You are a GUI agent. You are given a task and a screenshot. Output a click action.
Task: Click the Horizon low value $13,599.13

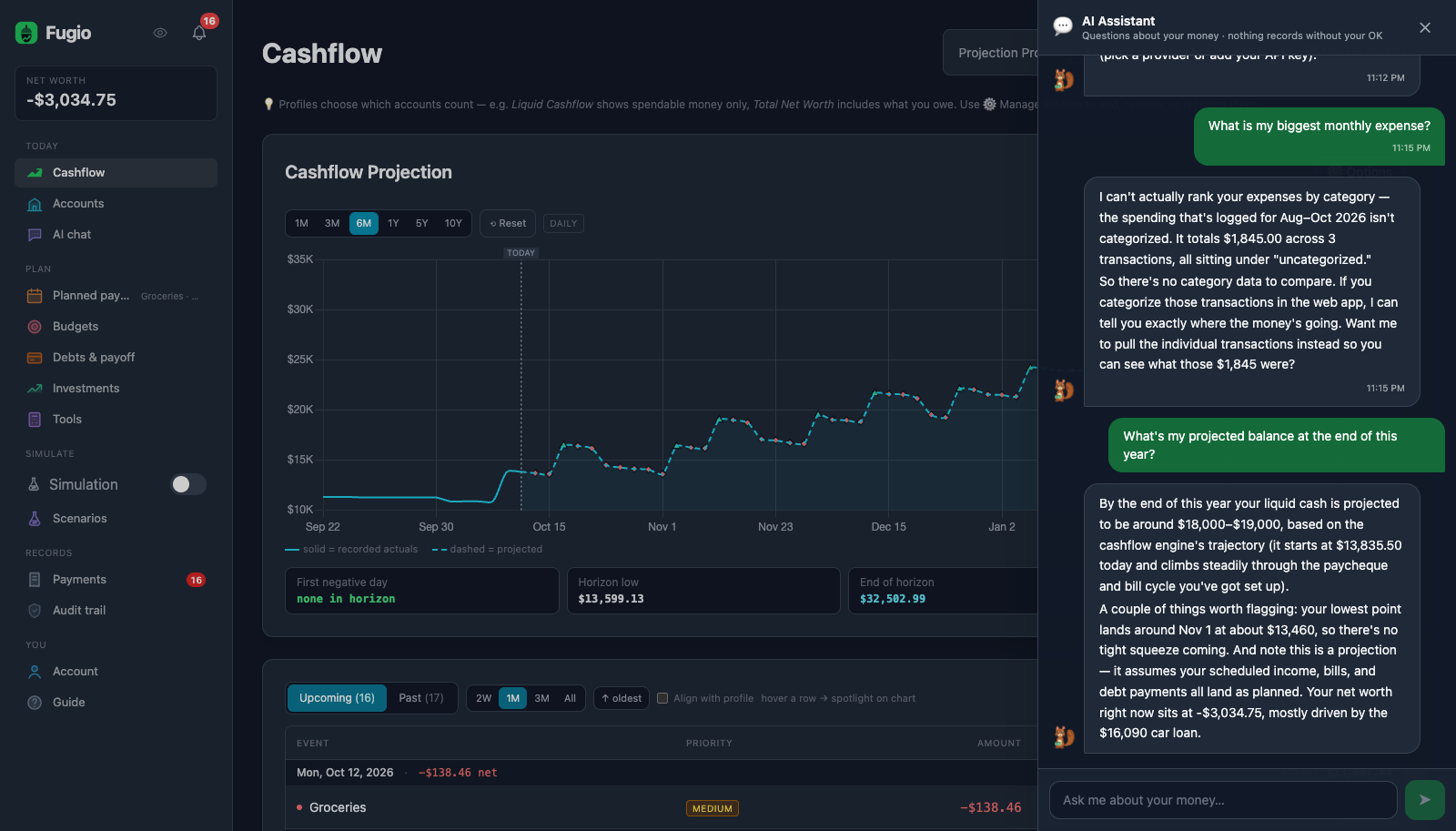[612, 599]
